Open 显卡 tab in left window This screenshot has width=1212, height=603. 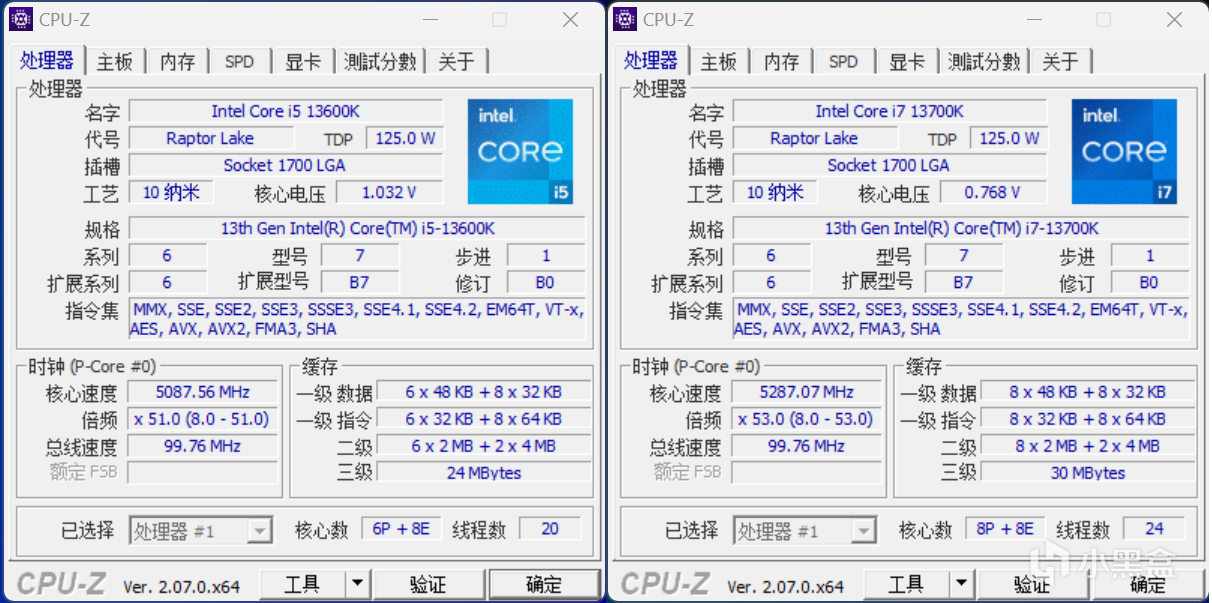tap(302, 62)
